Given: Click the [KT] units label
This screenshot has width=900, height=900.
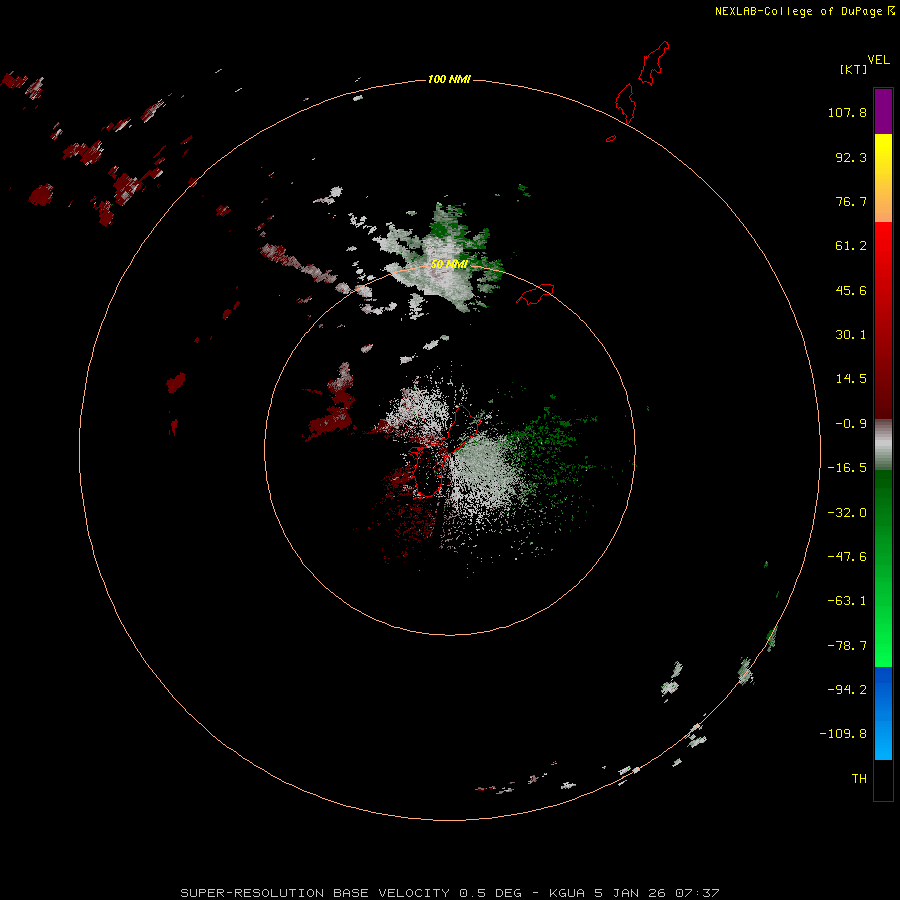Looking at the screenshot, I should 854,69.
